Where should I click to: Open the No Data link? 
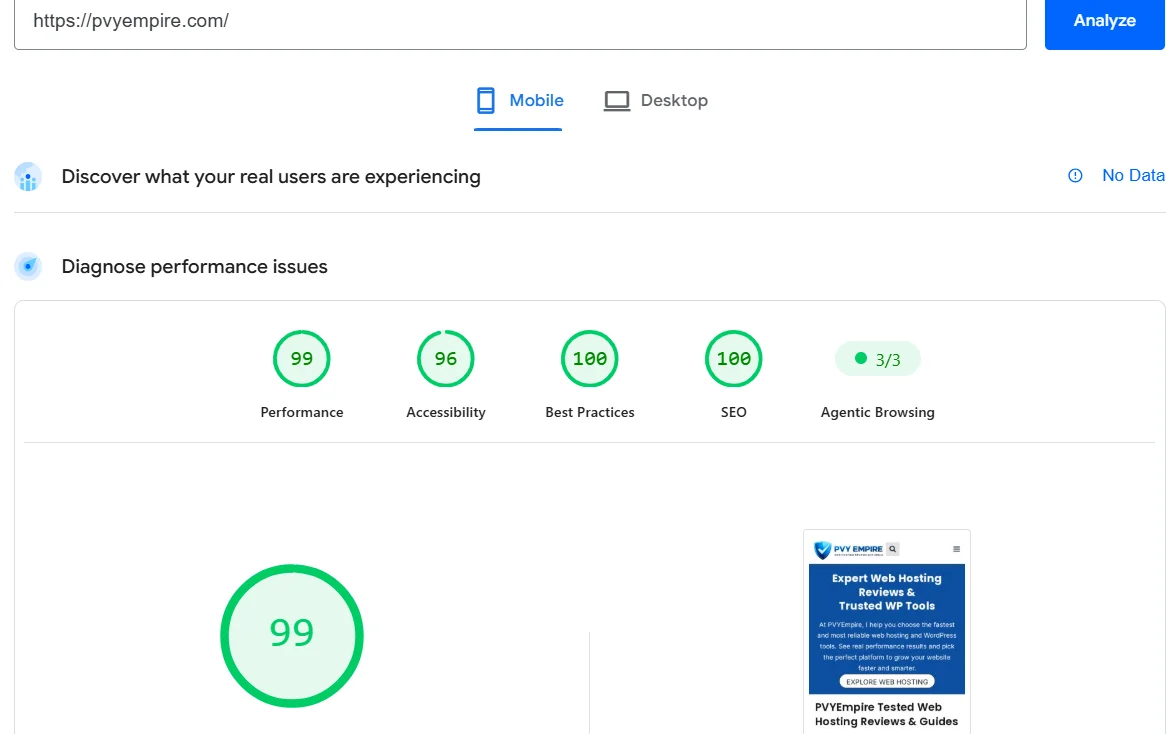click(1133, 176)
